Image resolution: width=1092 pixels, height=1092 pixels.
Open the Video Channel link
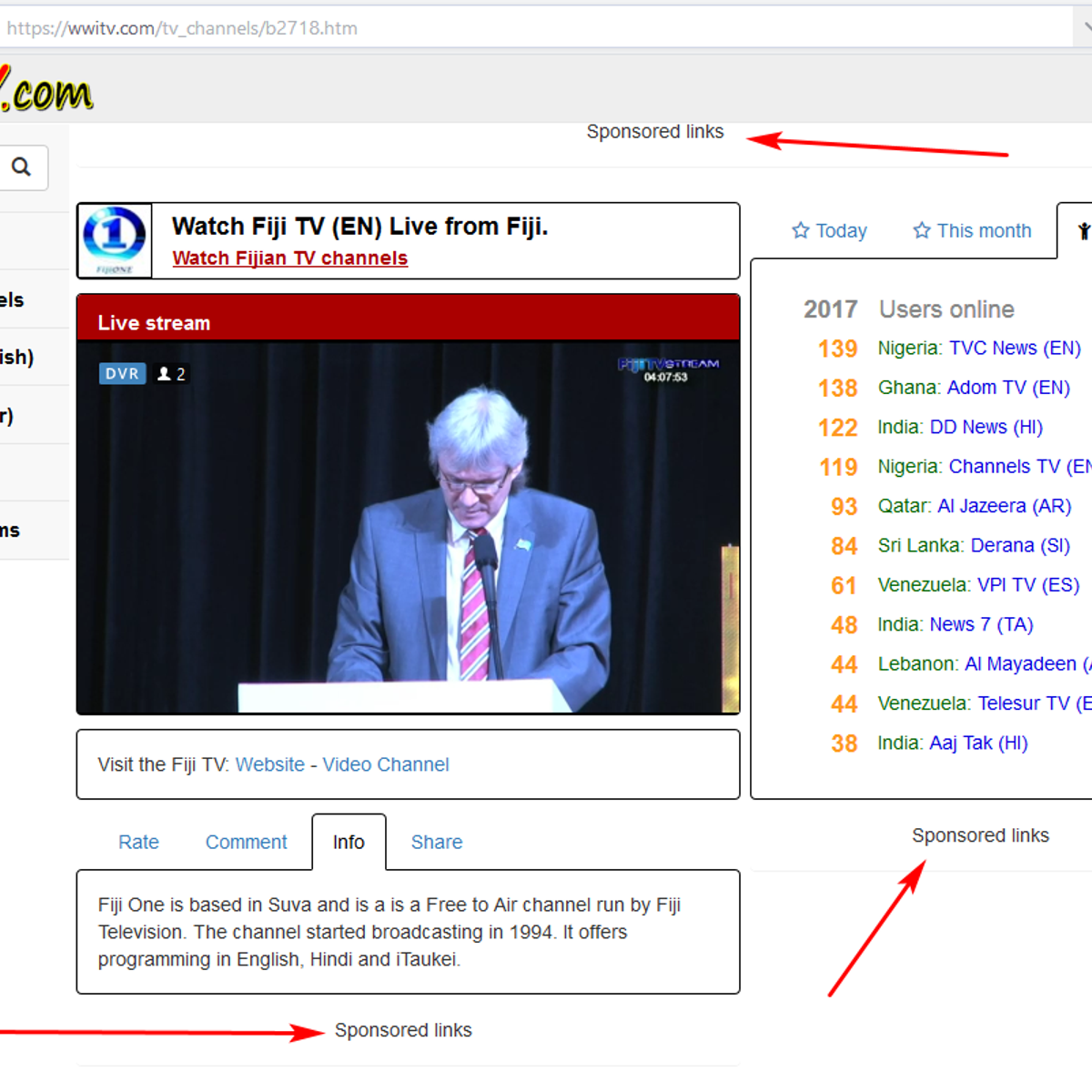coord(386,764)
